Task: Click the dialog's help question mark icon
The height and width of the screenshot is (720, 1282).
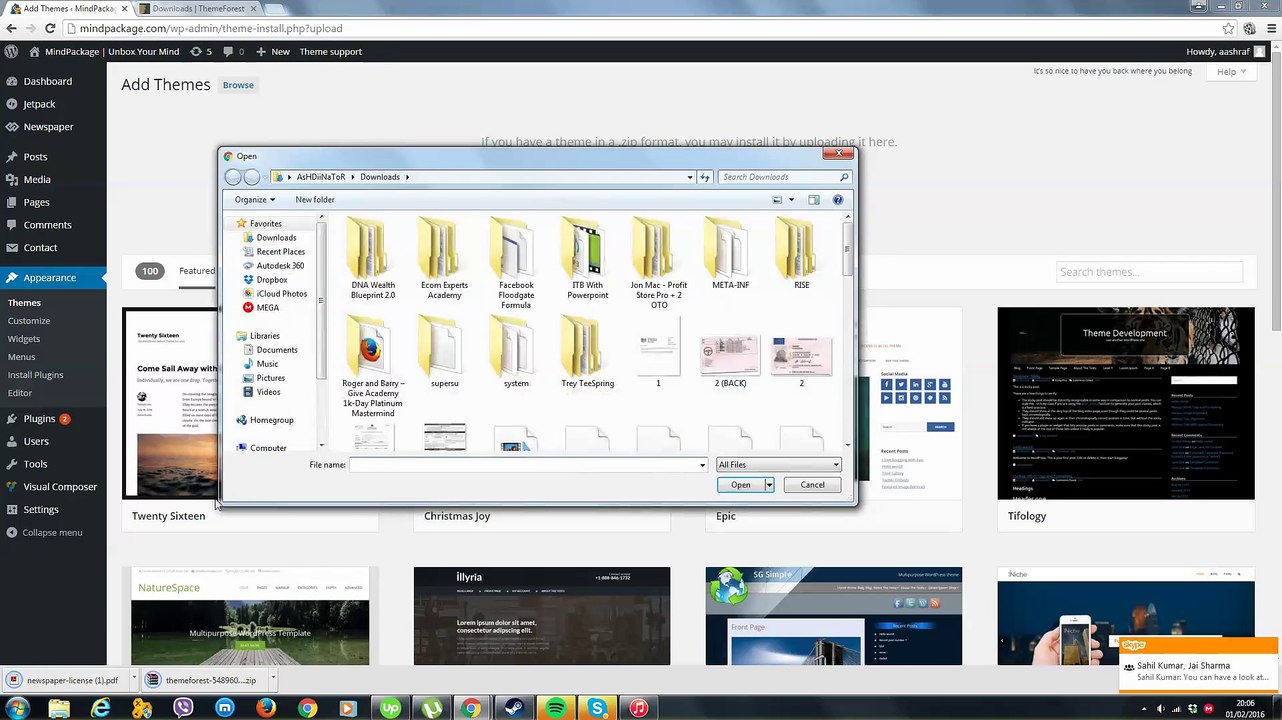Action: pyautogui.click(x=838, y=200)
